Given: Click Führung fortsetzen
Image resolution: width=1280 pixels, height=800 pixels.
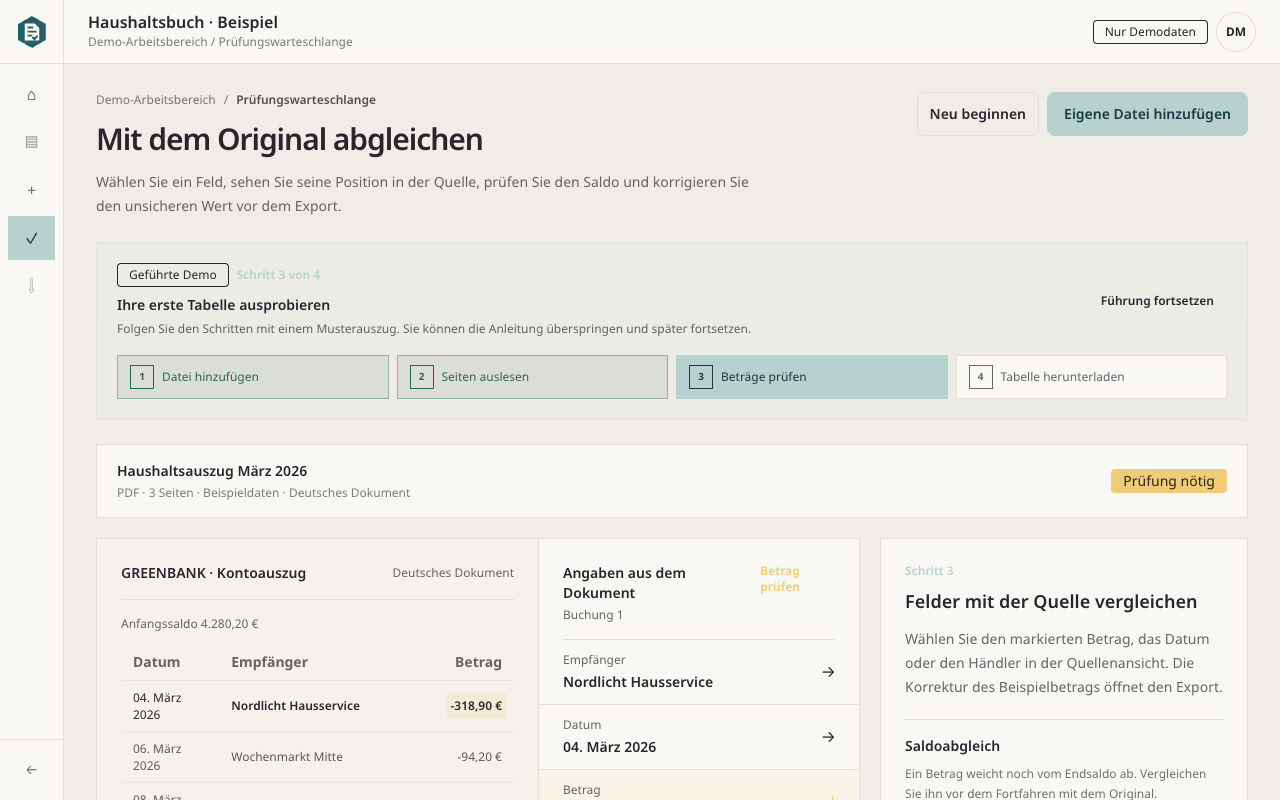Looking at the screenshot, I should (x=1157, y=301).
